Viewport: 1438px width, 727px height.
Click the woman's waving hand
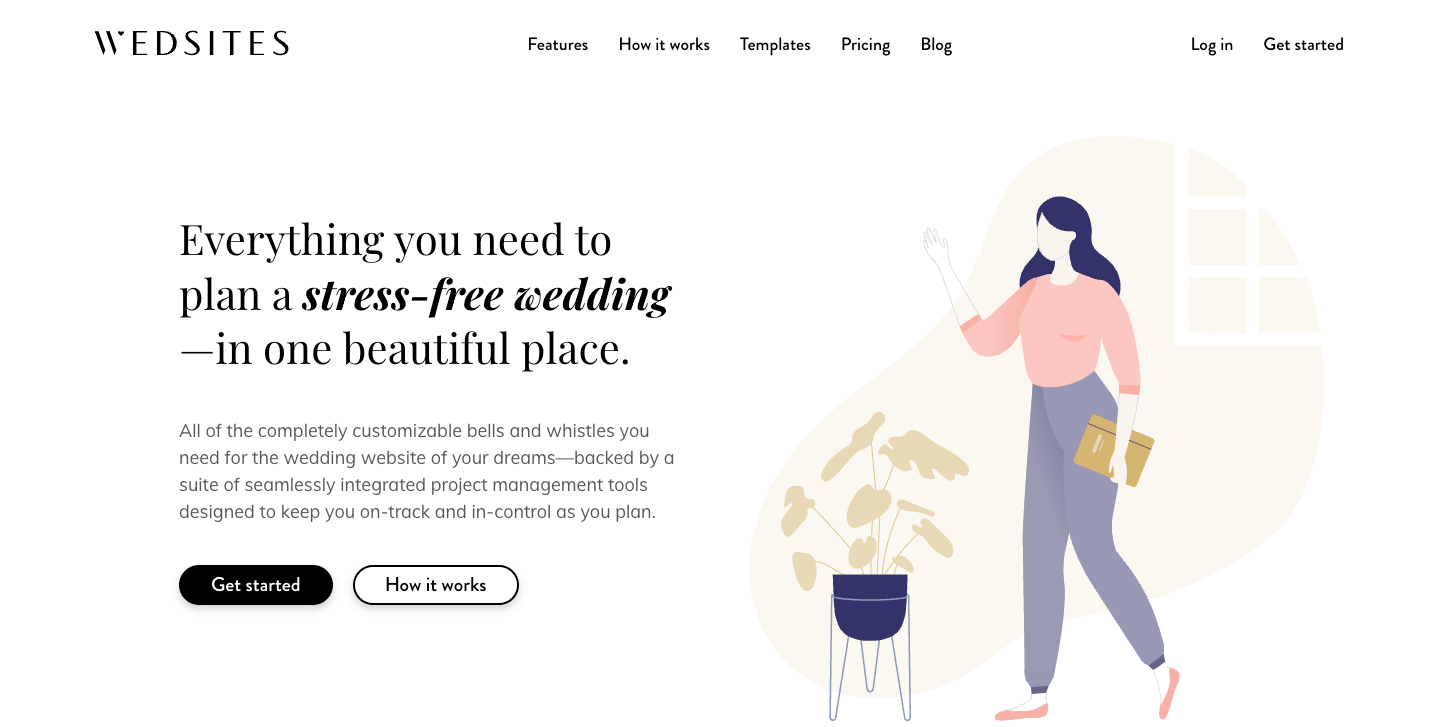(935, 246)
